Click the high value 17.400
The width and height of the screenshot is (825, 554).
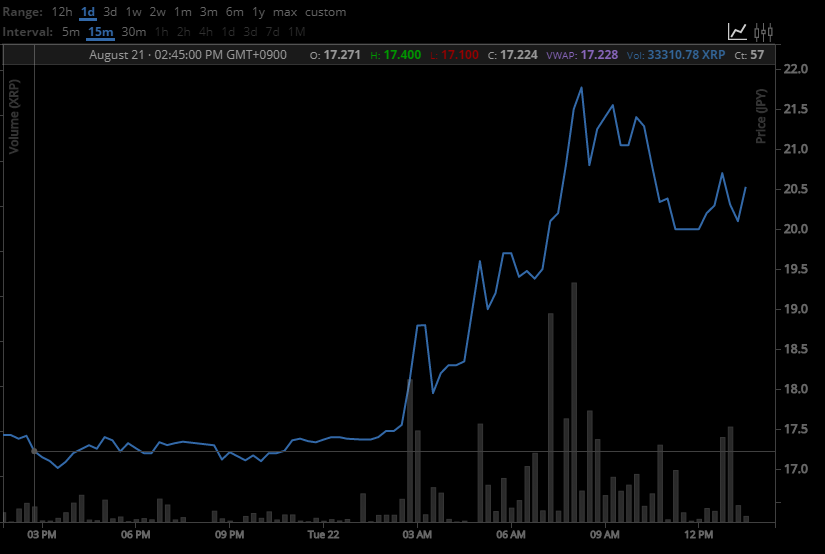click(x=402, y=55)
